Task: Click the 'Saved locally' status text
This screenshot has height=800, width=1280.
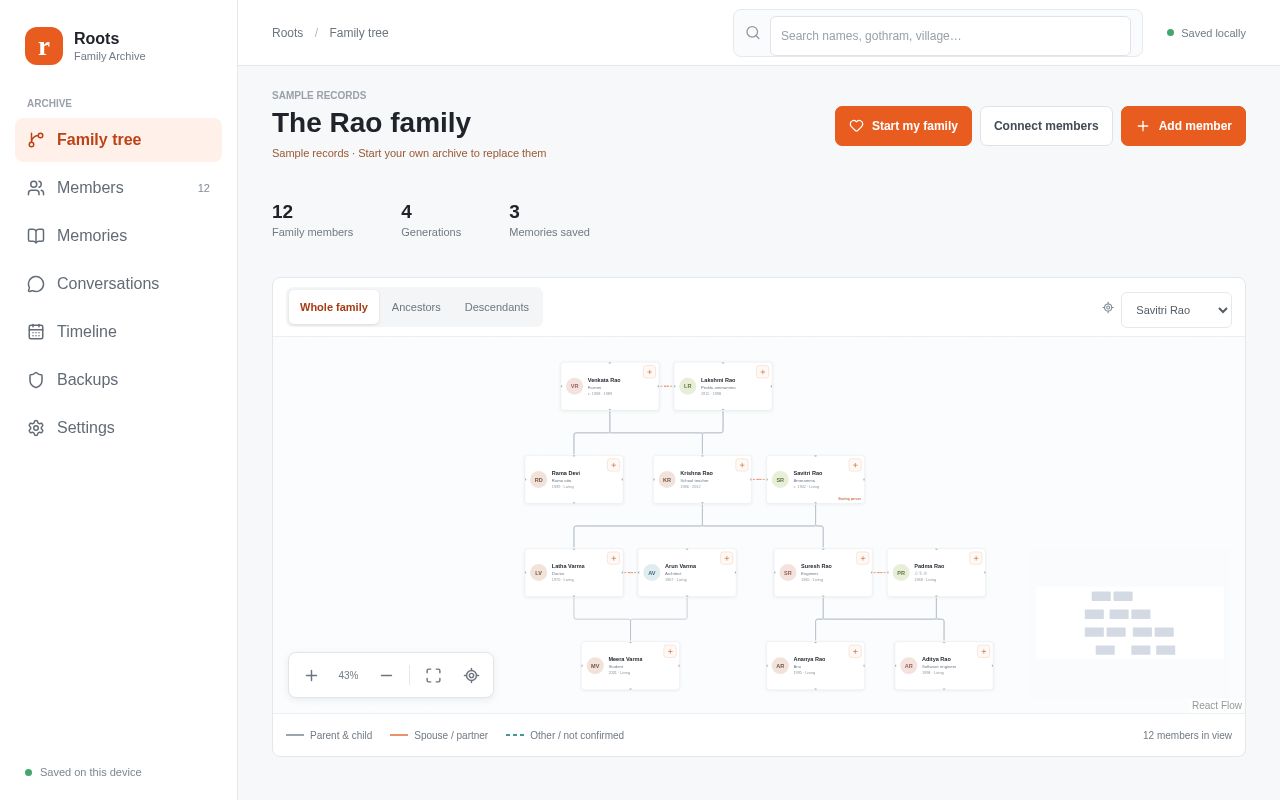Action: (1213, 33)
